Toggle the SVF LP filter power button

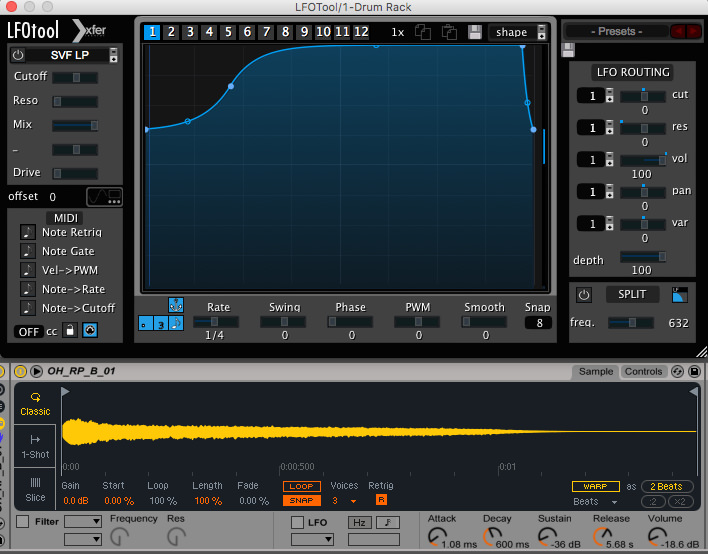pyautogui.click(x=18, y=55)
